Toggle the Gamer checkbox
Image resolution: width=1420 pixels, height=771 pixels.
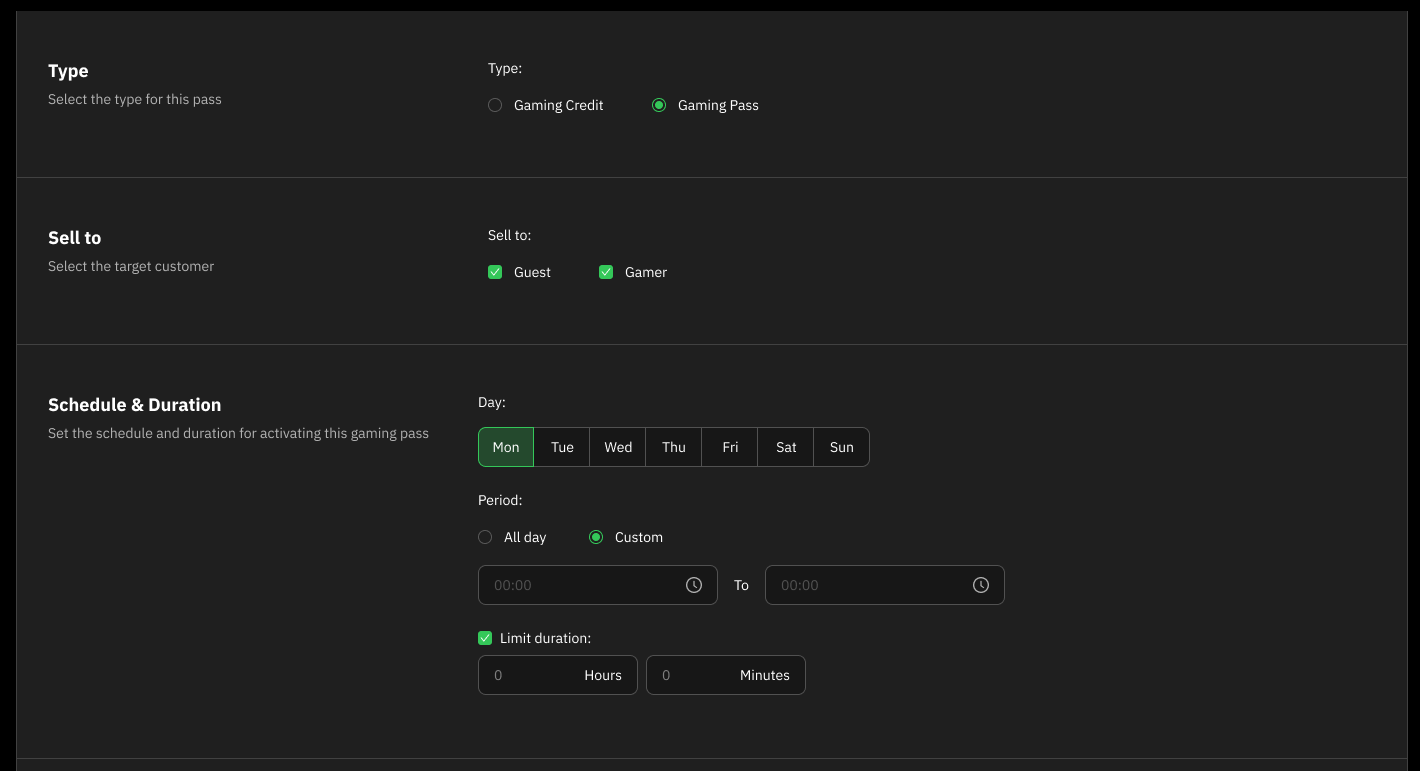pos(606,272)
